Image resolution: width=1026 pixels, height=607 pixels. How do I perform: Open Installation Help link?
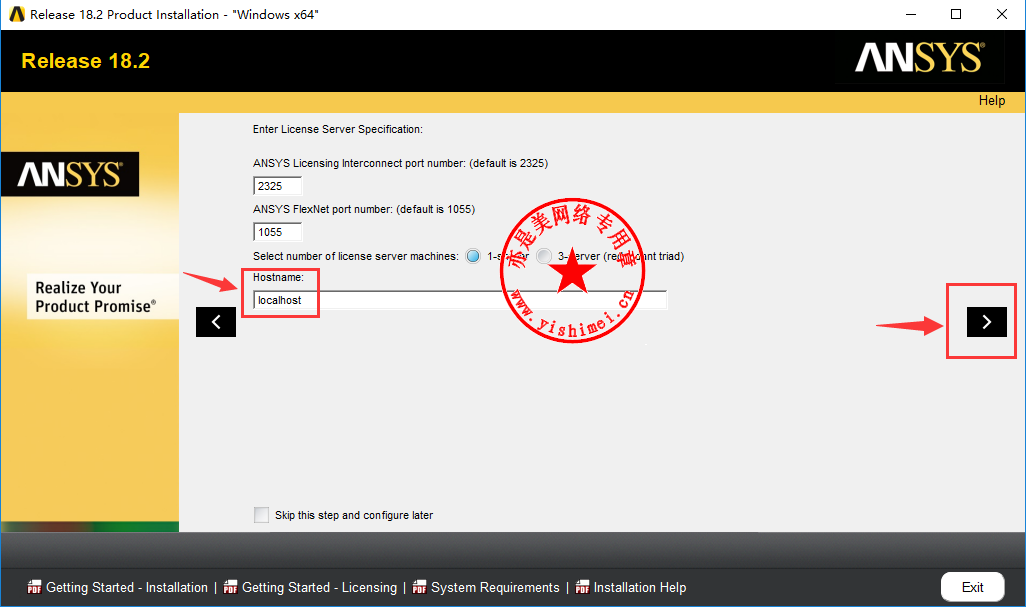coord(640,587)
